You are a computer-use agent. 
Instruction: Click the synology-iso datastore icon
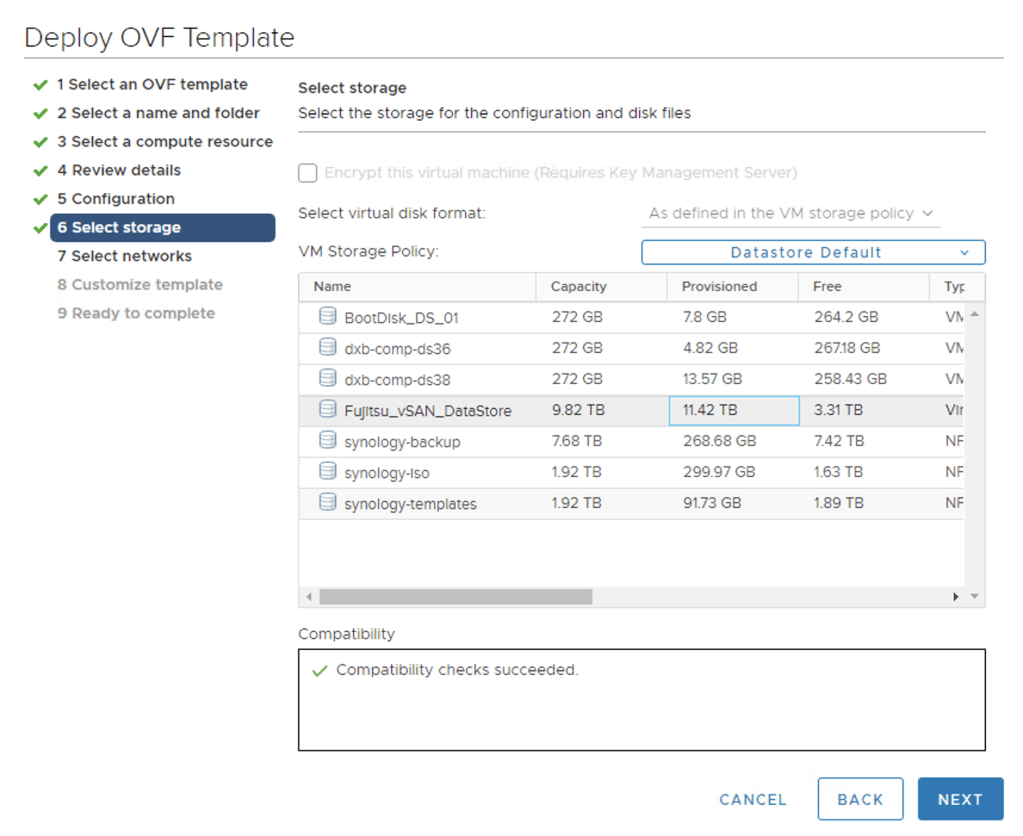327,472
